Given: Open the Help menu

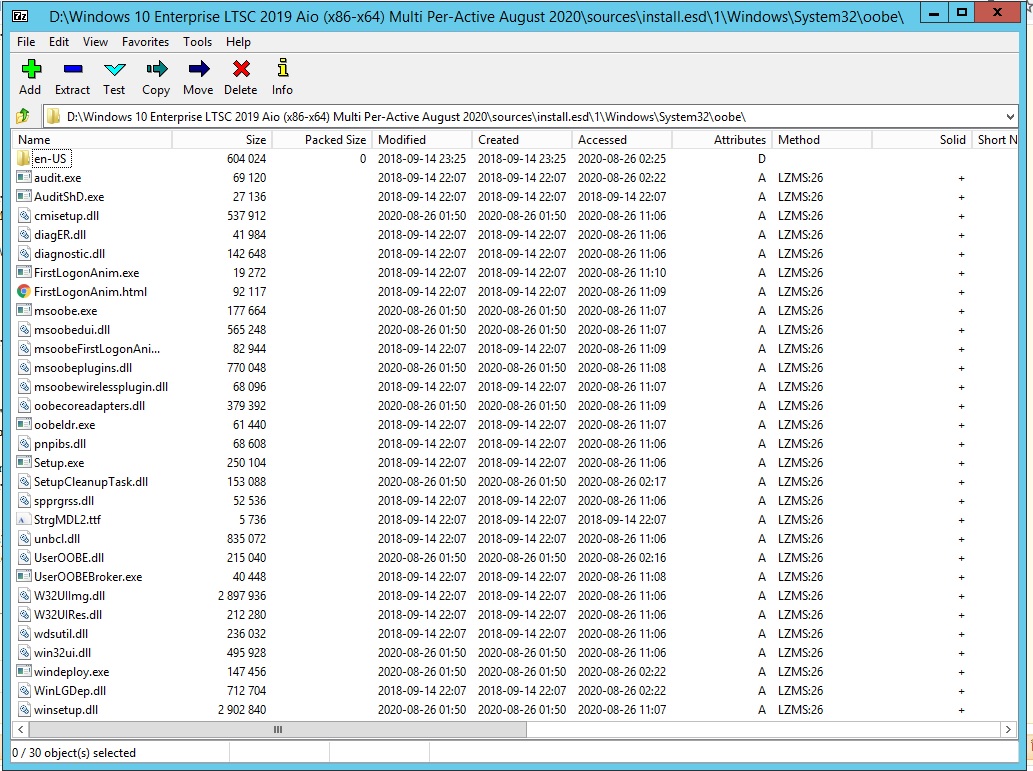Looking at the screenshot, I should pyautogui.click(x=238, y=42).
